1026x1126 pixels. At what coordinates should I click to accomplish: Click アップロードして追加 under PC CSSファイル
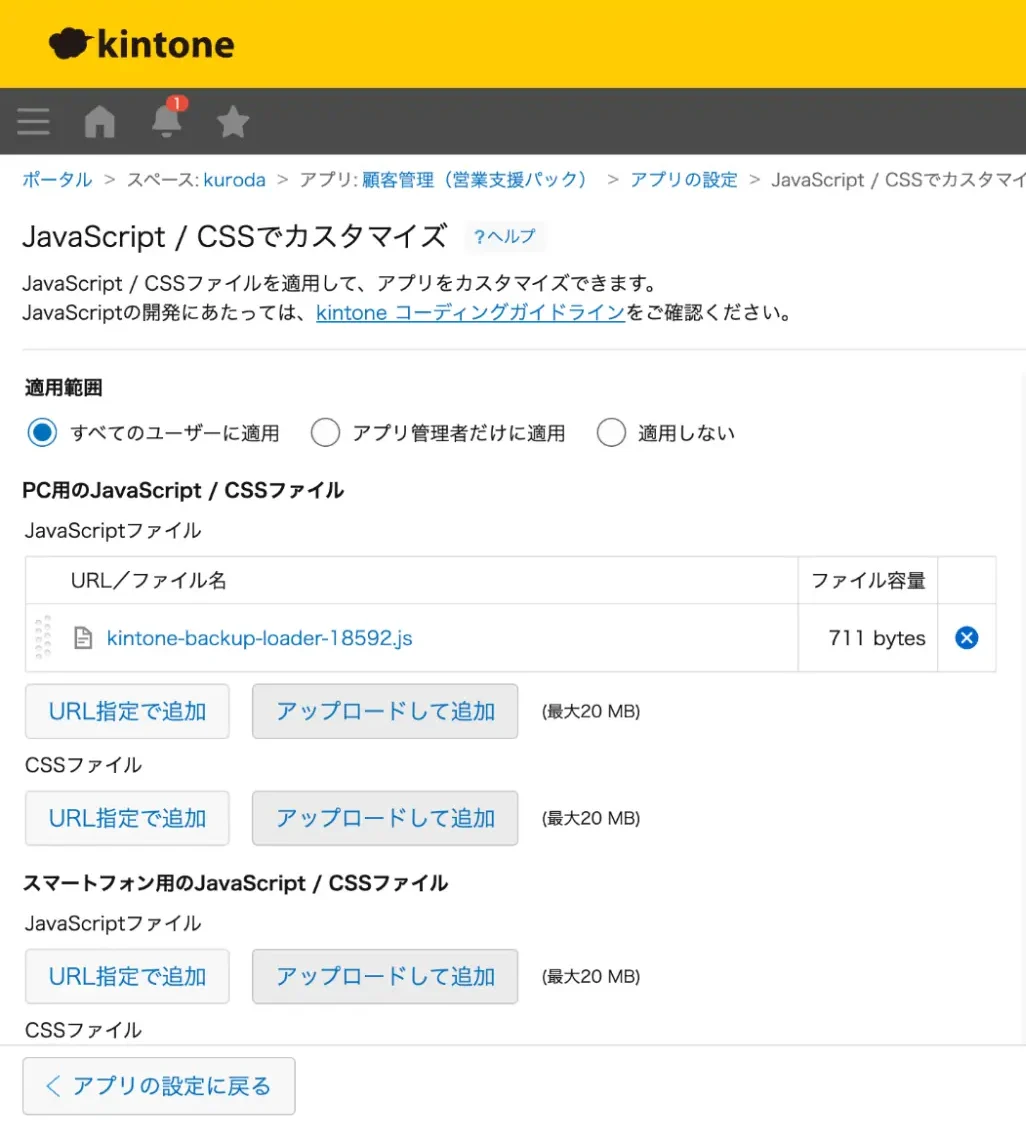tap(385, 818)
